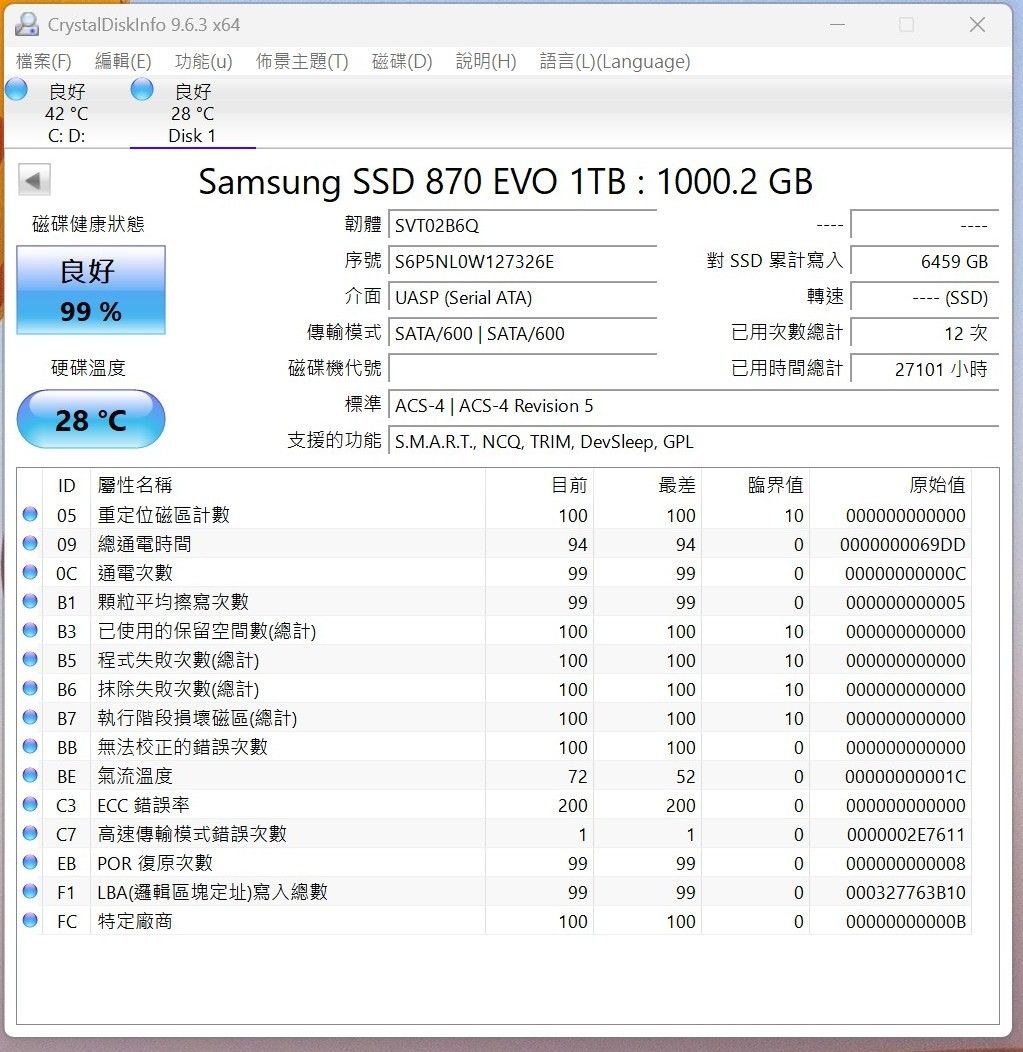
Task: Switch to the C: D: disk tab
Action: point(66,112)
